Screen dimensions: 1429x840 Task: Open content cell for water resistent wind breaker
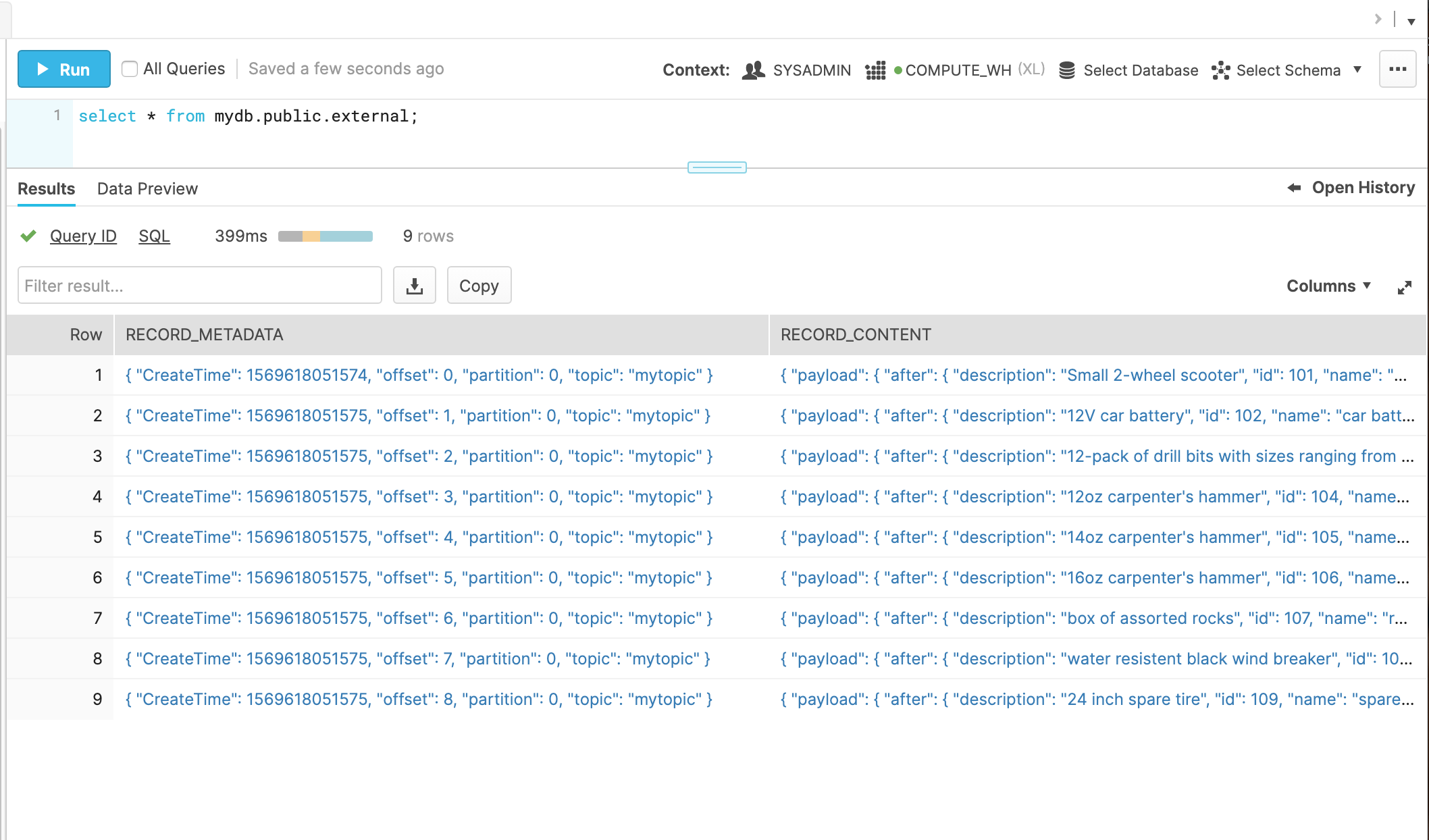tap(1097, 658)
